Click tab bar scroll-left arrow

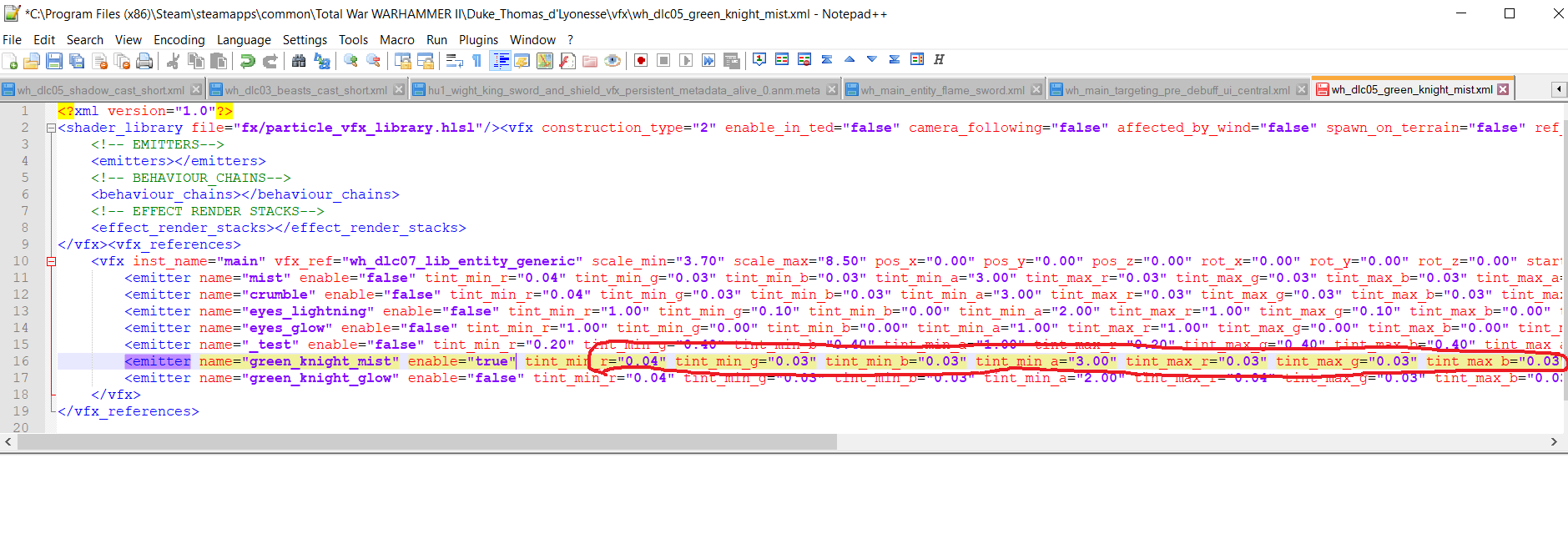point(1558,89)
